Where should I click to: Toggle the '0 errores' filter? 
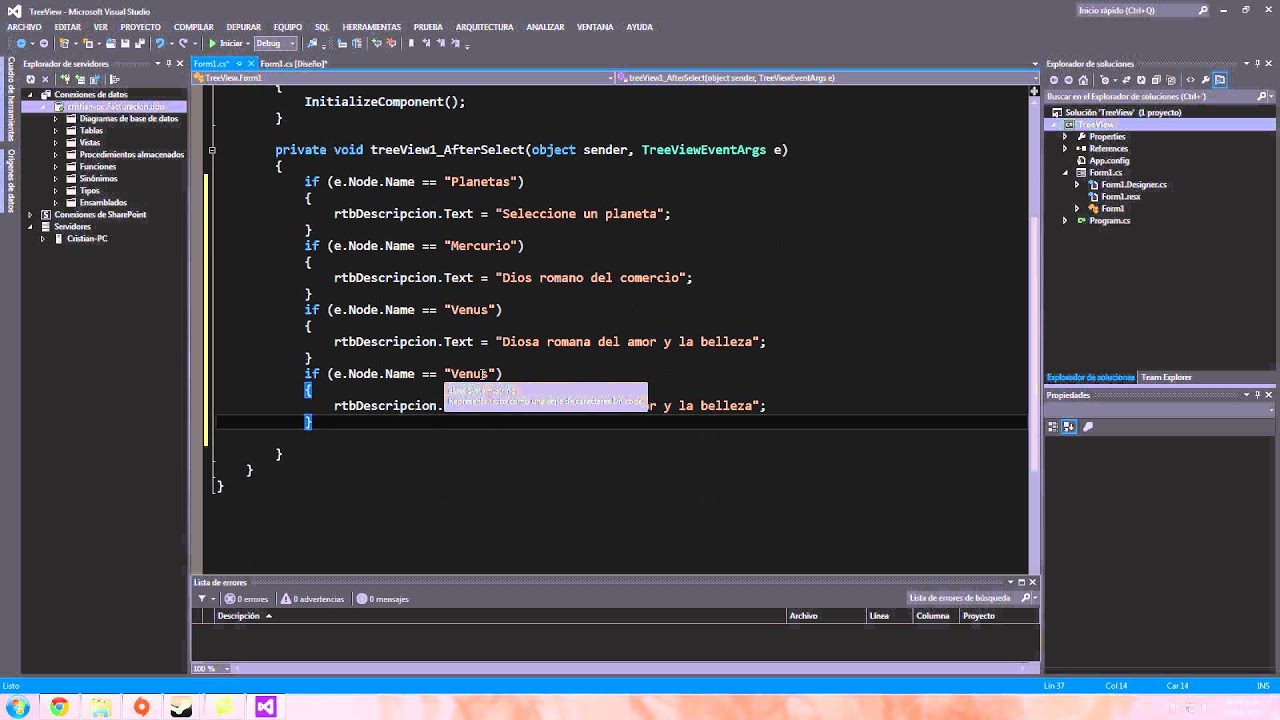246,599
